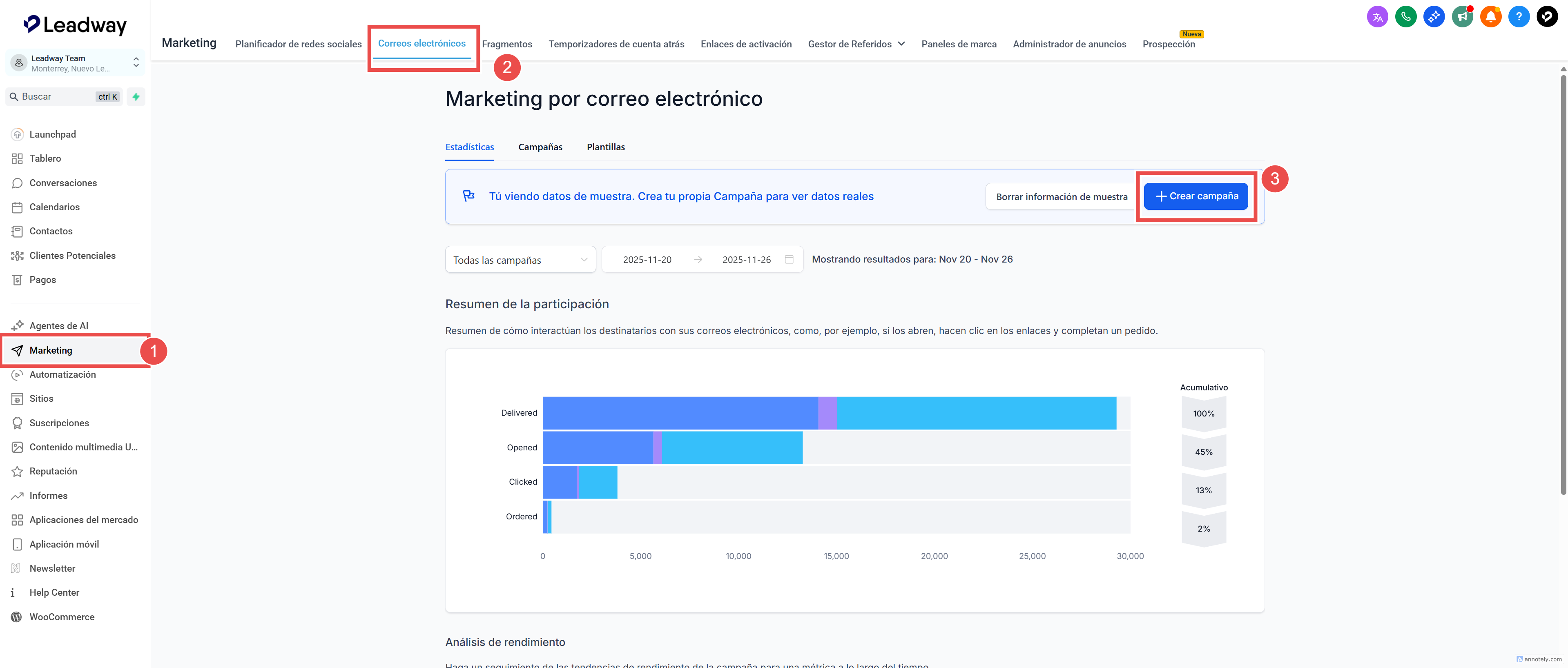Click the megaphone announcements icon

[1462, 16]
